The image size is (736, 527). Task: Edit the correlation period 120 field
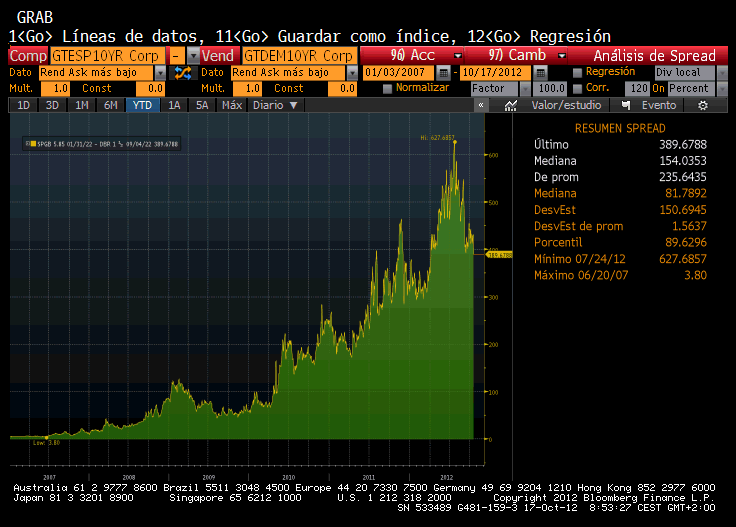coord(637,89)
